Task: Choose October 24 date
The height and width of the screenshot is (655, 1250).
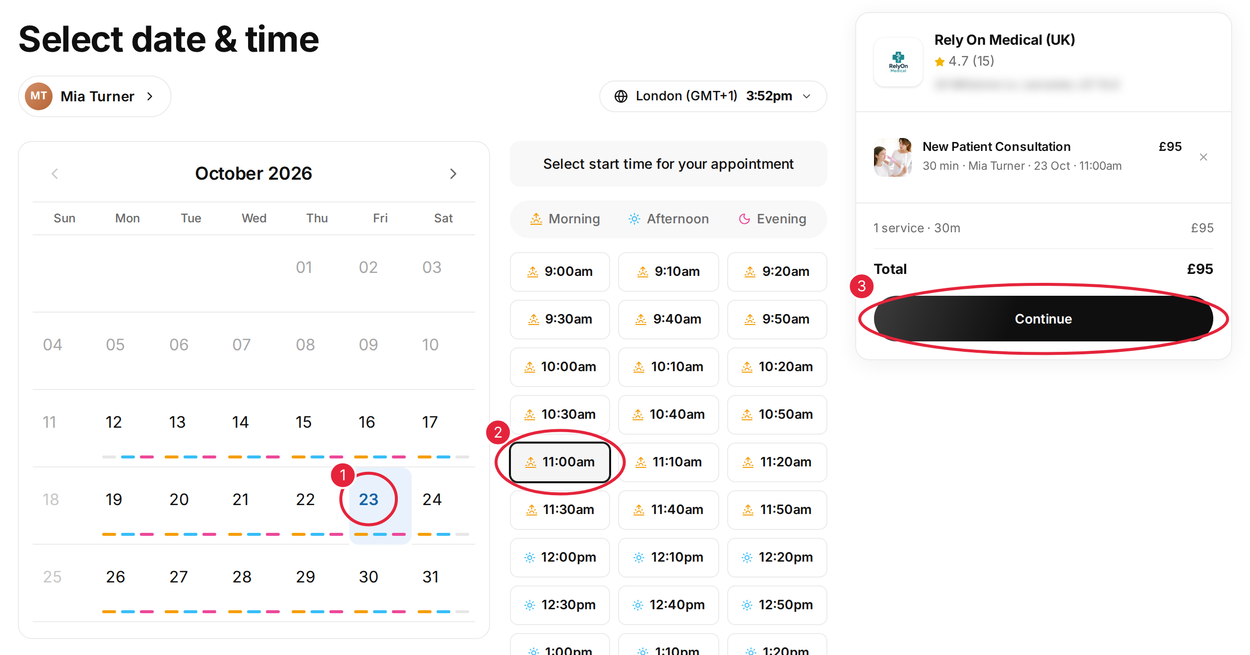Action: click(432, 500)
